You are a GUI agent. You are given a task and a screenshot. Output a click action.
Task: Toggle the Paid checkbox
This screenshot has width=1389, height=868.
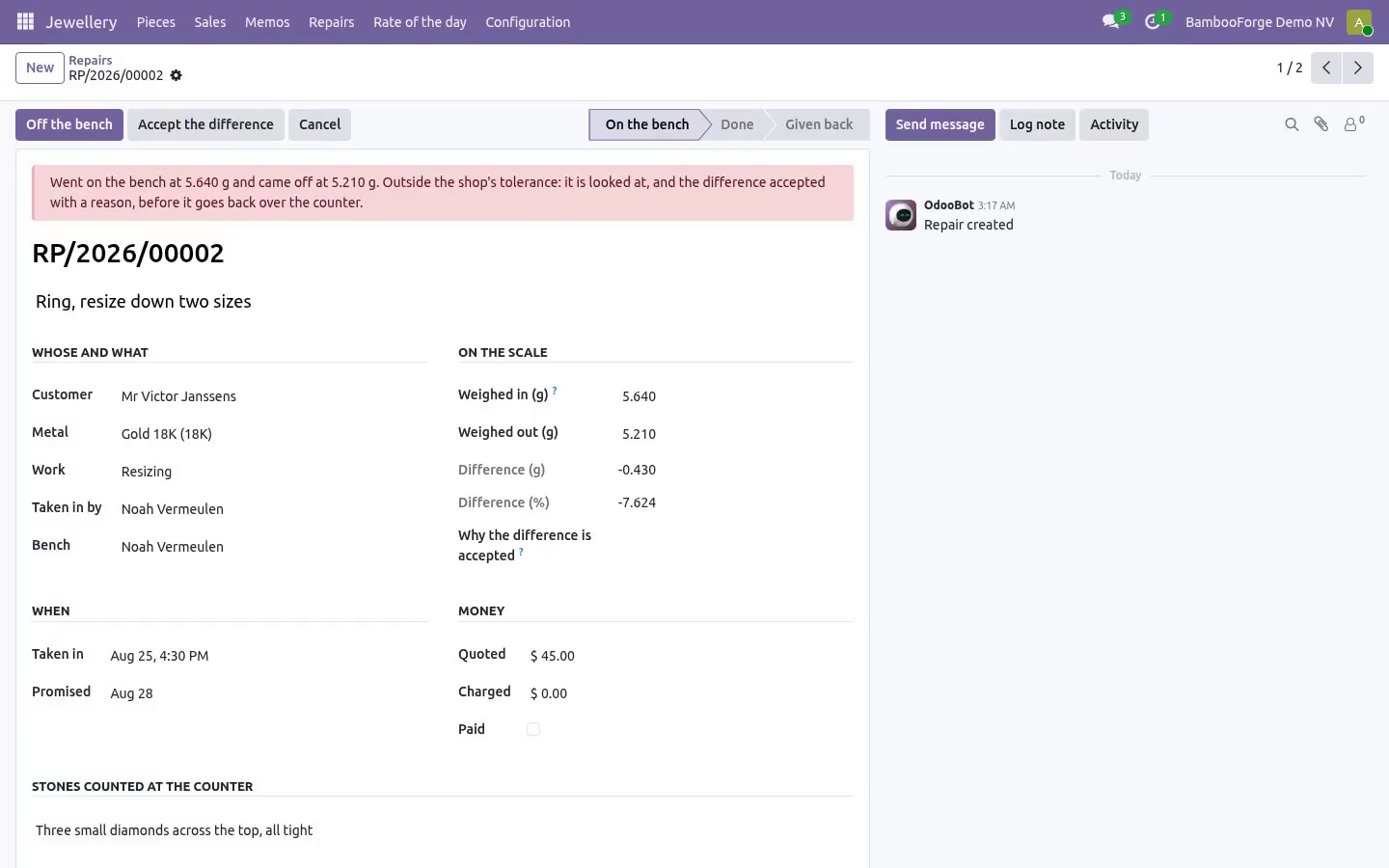533,729
